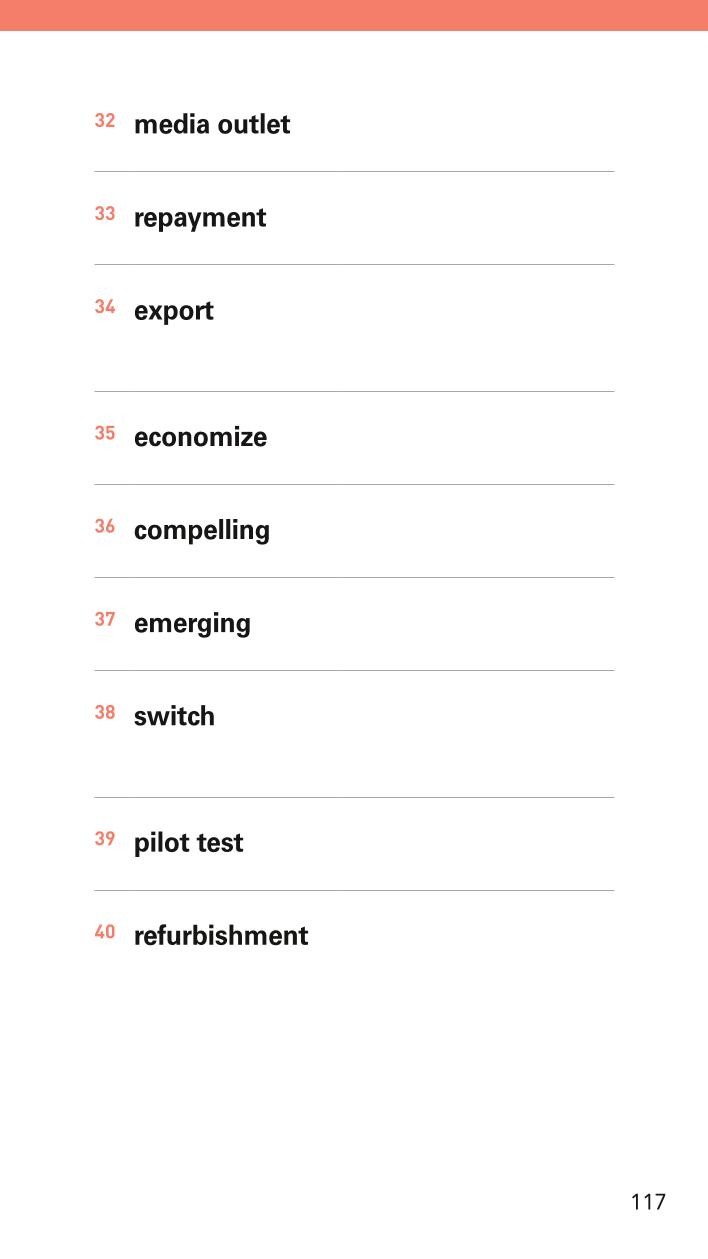
Task: Select the word 'pilot test'
Action: (189, 843)
